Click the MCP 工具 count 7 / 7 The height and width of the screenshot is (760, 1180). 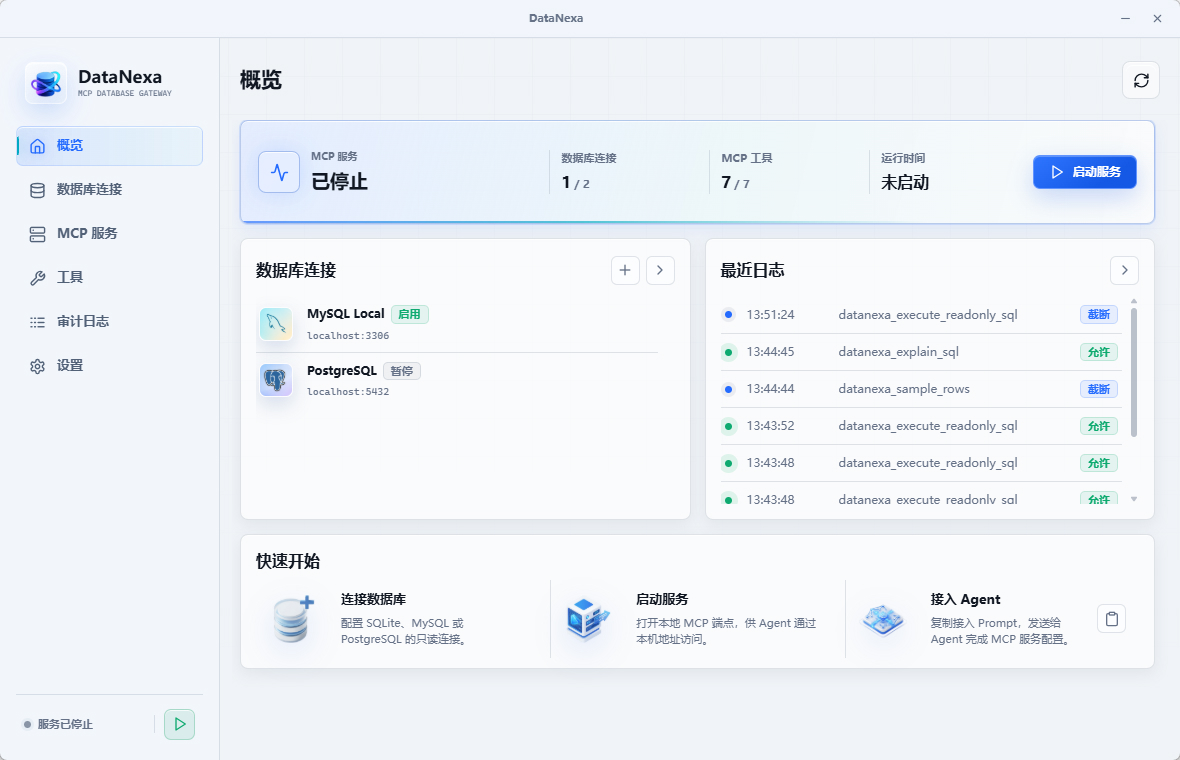(x=735, y=183)
